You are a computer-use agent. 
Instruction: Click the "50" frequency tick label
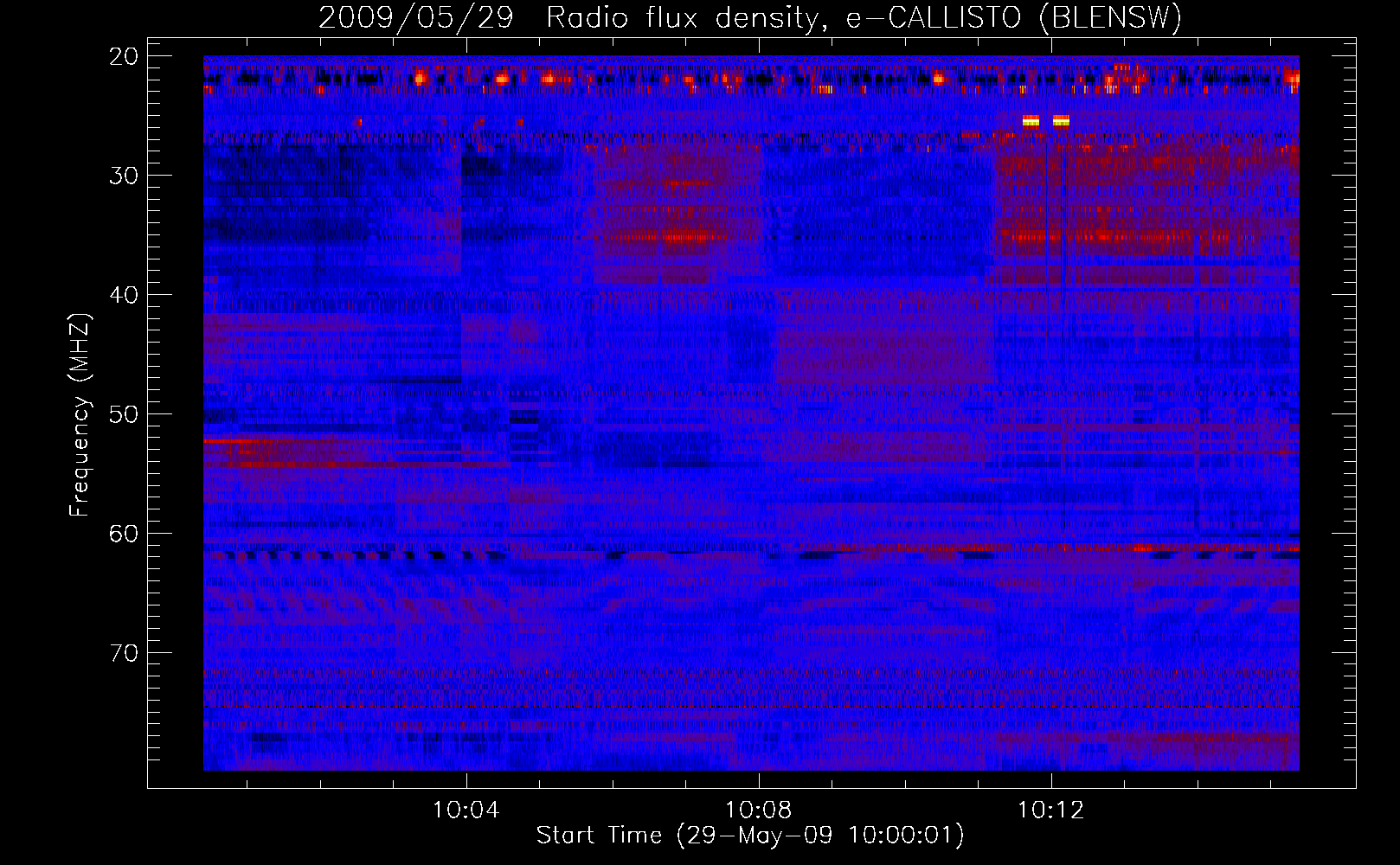pos(125,414)
